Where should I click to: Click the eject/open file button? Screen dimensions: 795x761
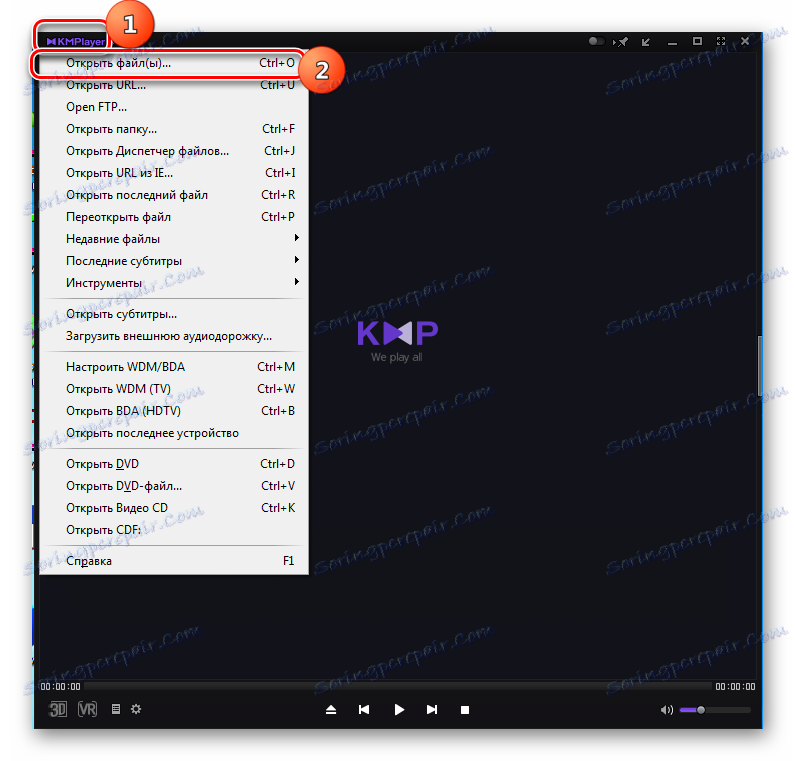(x=331, y=710)
